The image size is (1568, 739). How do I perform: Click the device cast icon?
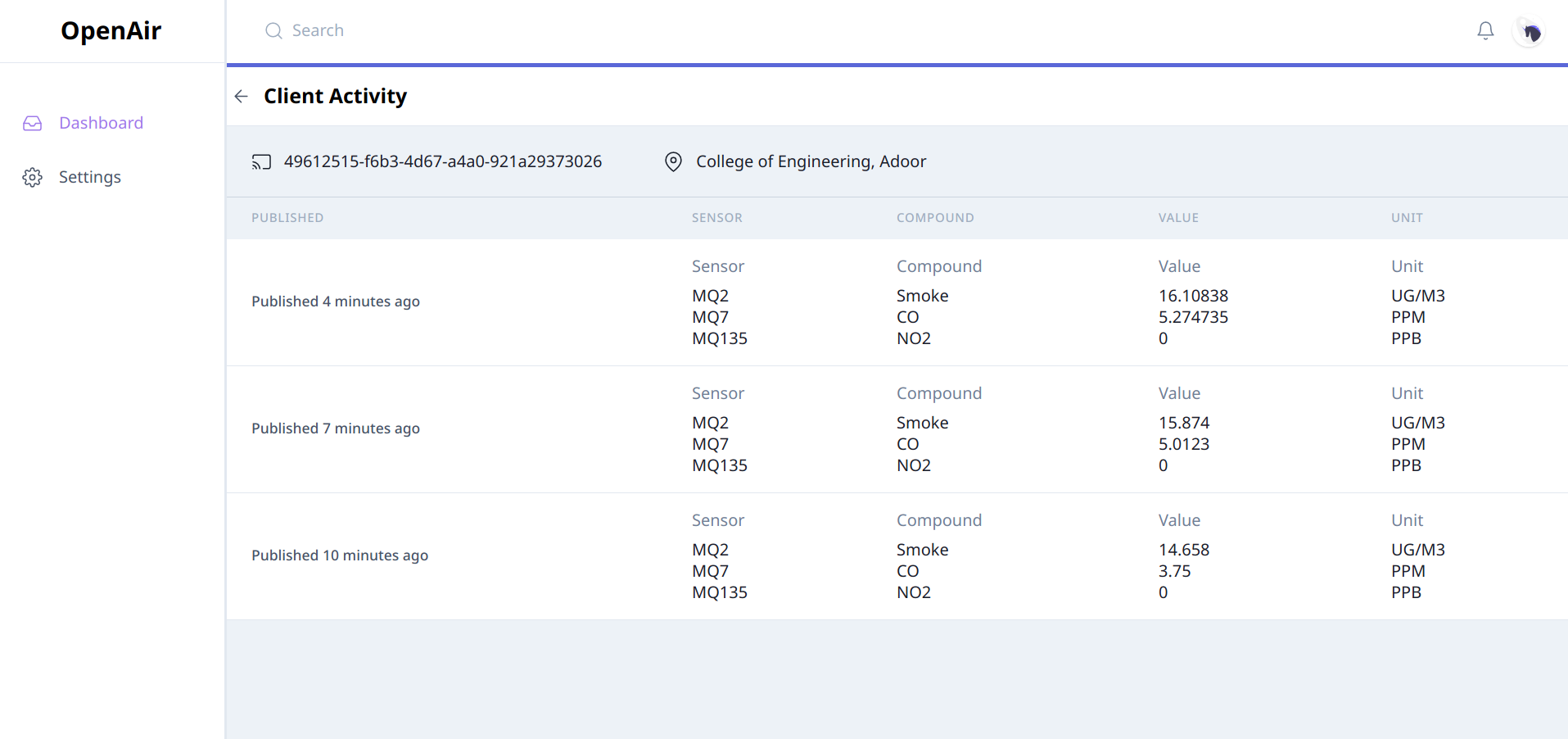[x=261, y=161]
